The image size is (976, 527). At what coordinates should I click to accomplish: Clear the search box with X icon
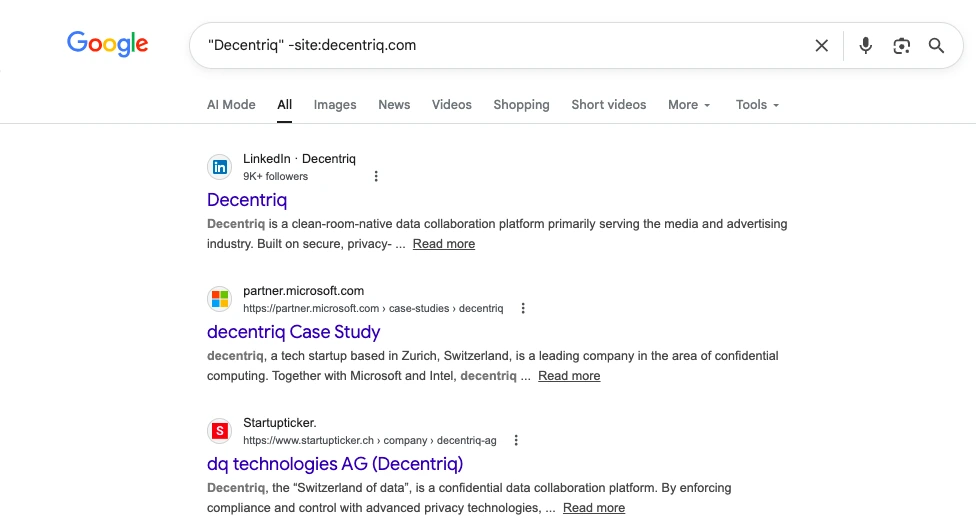coord(821,45)
